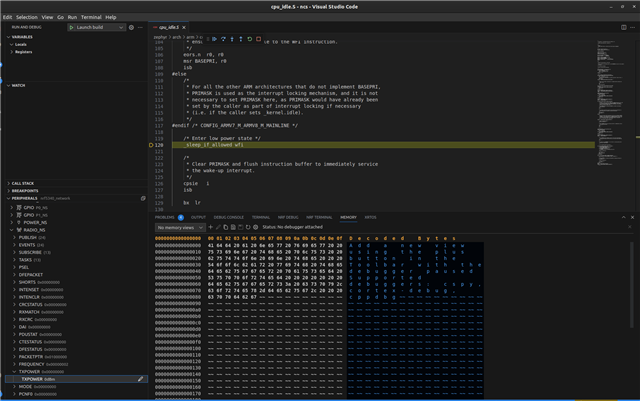Image resolution: width=640 pixels, height=401 pixels.
Task: Edit TXPOWER value with the pencil icon
Action: click(141, 379)
